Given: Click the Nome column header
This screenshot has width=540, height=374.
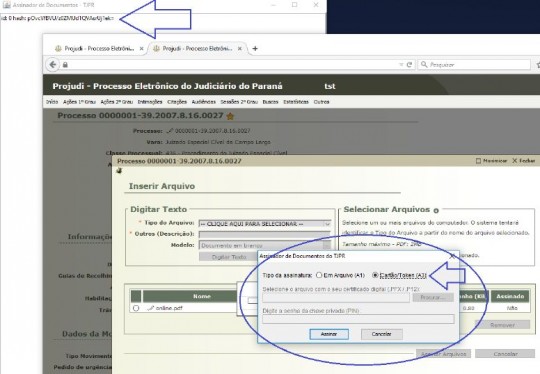Looking at the screenshot, I should click(202, 296).
